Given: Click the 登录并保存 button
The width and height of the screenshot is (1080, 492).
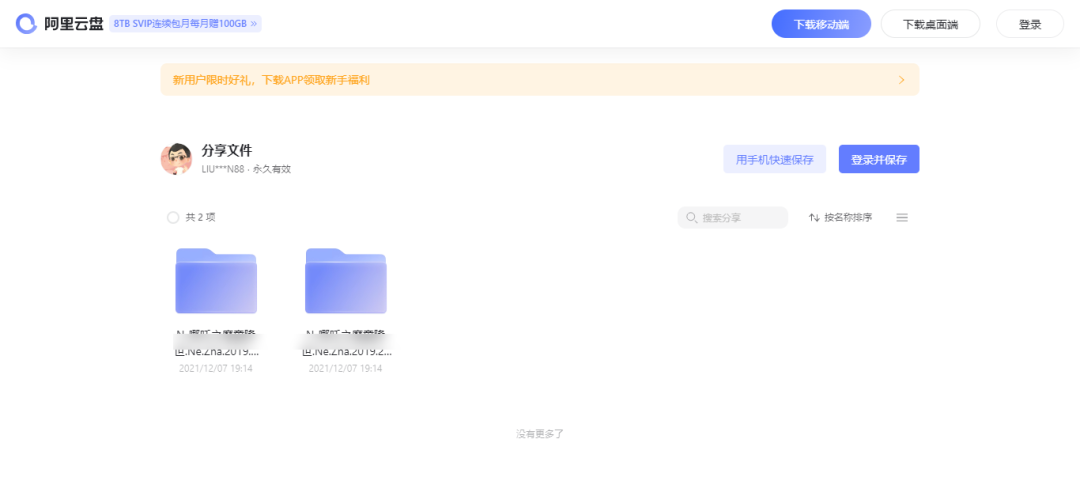Looking at the screenshot, I should point(878,159).
